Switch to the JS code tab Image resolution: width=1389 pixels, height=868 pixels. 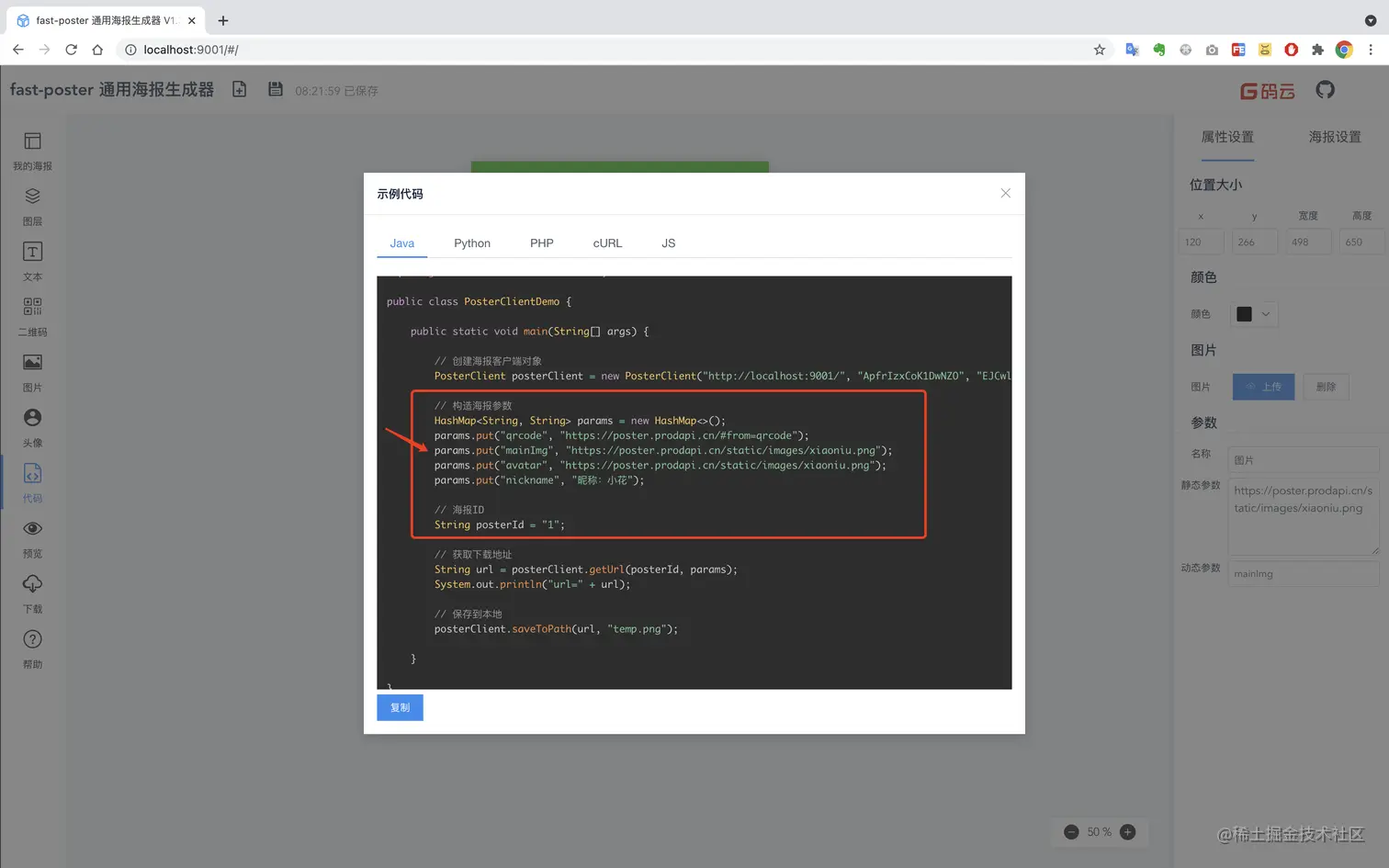[x=669, y=243]
